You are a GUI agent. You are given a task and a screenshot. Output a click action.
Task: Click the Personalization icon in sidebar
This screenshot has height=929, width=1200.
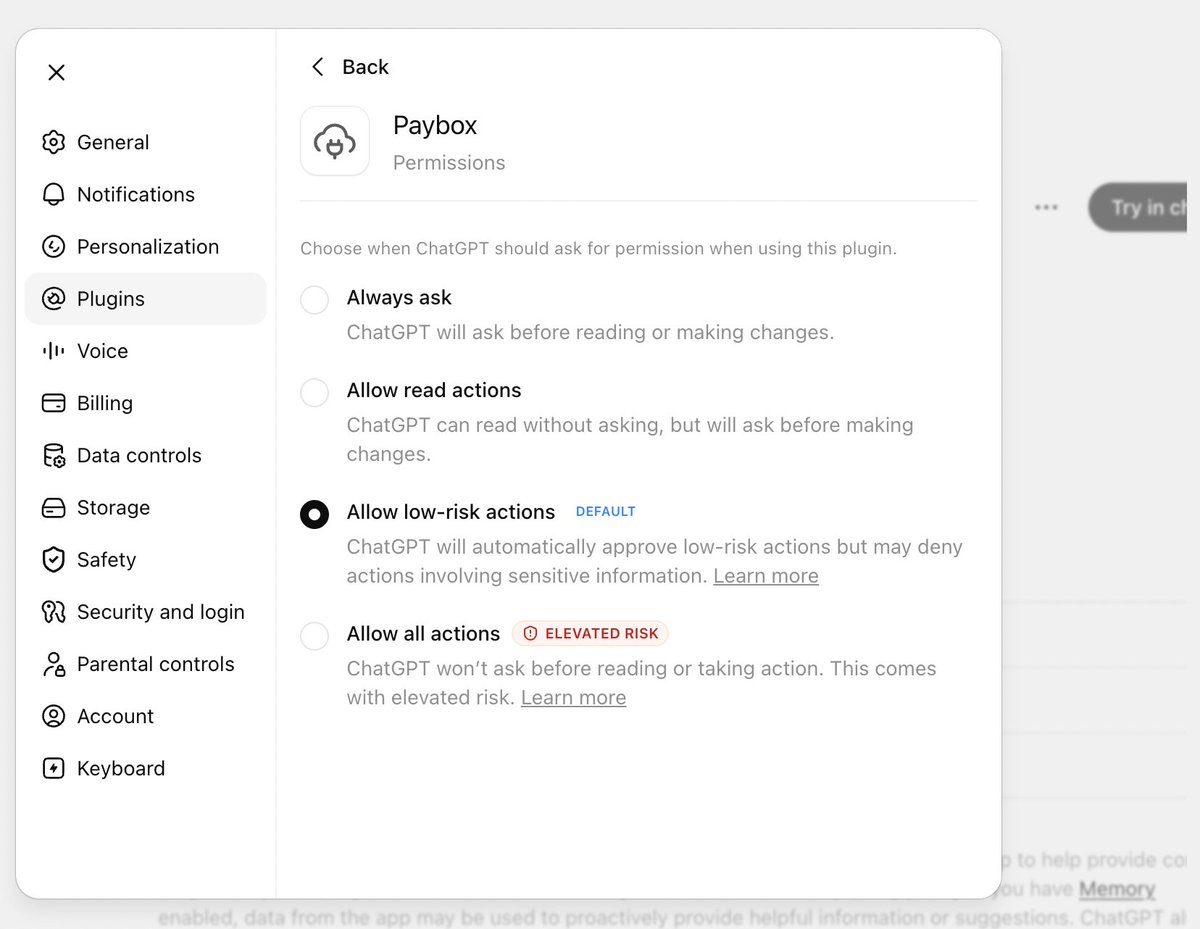pyautogui.click(x=53, y=246)
